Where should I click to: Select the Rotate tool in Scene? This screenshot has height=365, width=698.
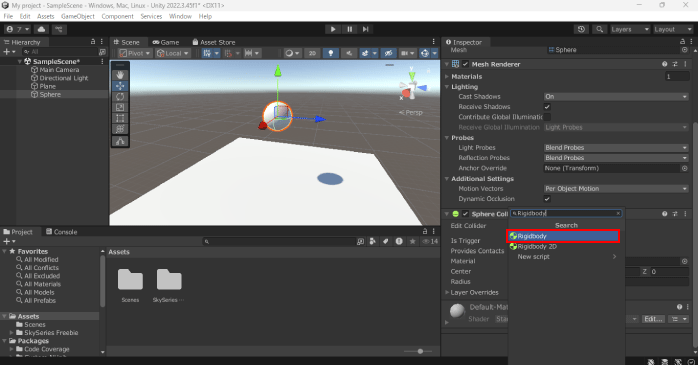tap(120, 97)
